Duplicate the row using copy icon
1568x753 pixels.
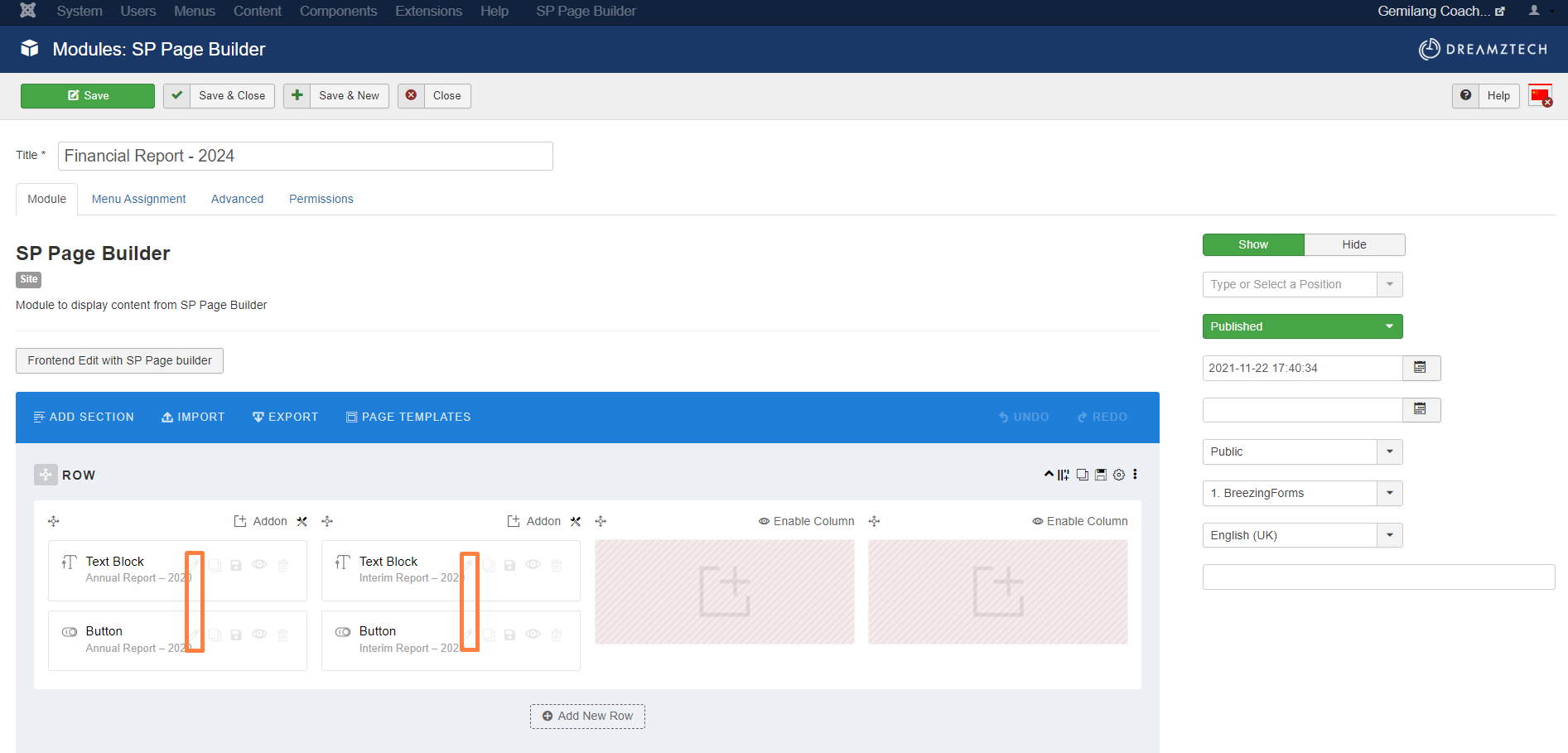1082,475
